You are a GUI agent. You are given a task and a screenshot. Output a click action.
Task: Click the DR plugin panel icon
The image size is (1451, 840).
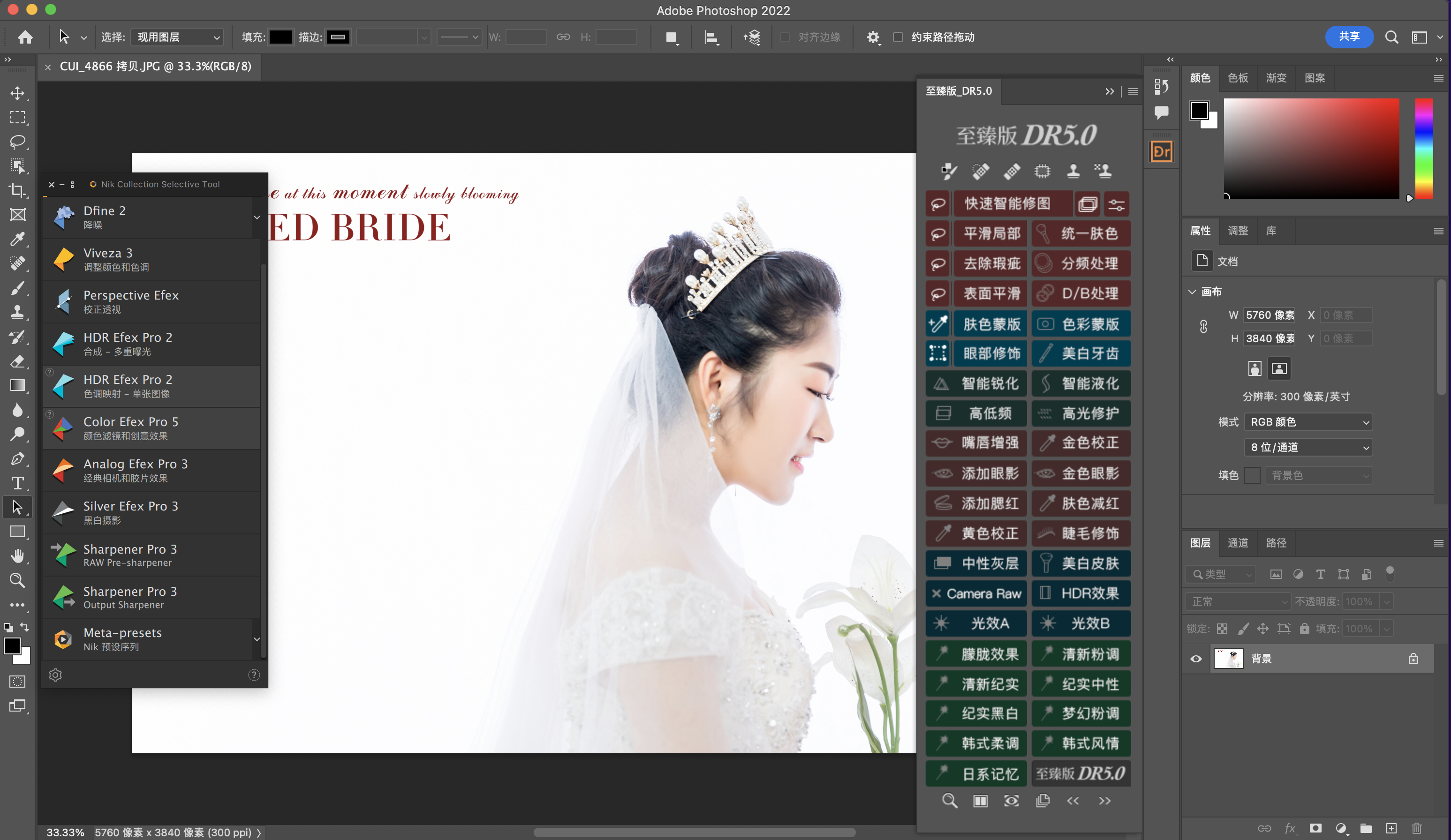[1161, 152]
